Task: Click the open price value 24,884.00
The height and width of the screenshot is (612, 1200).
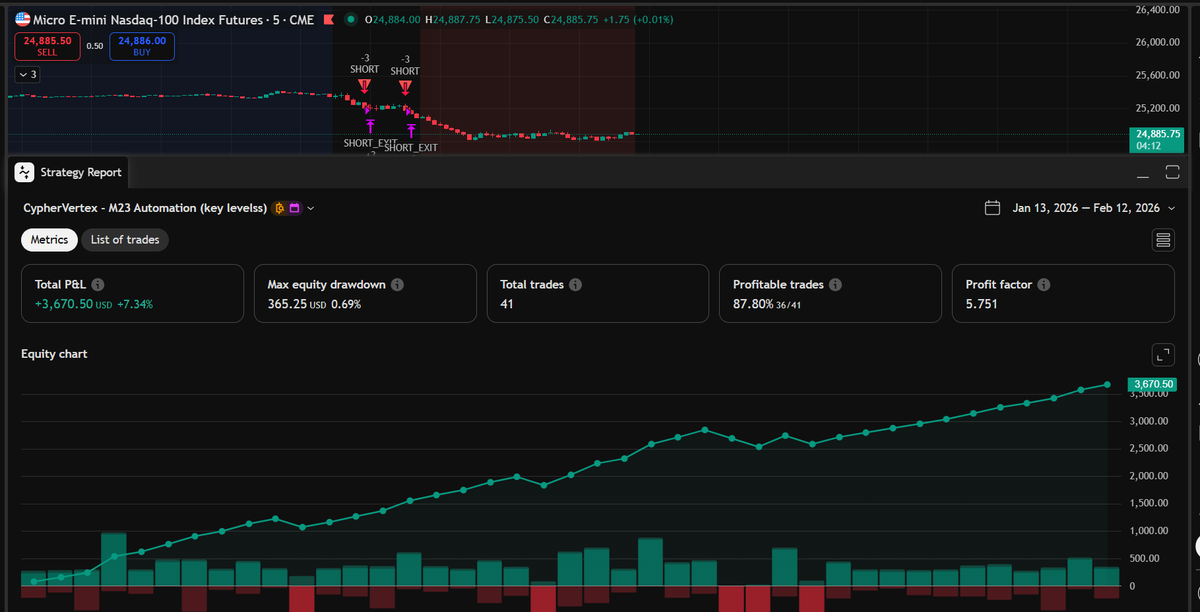Action: [x=398, y=19]
